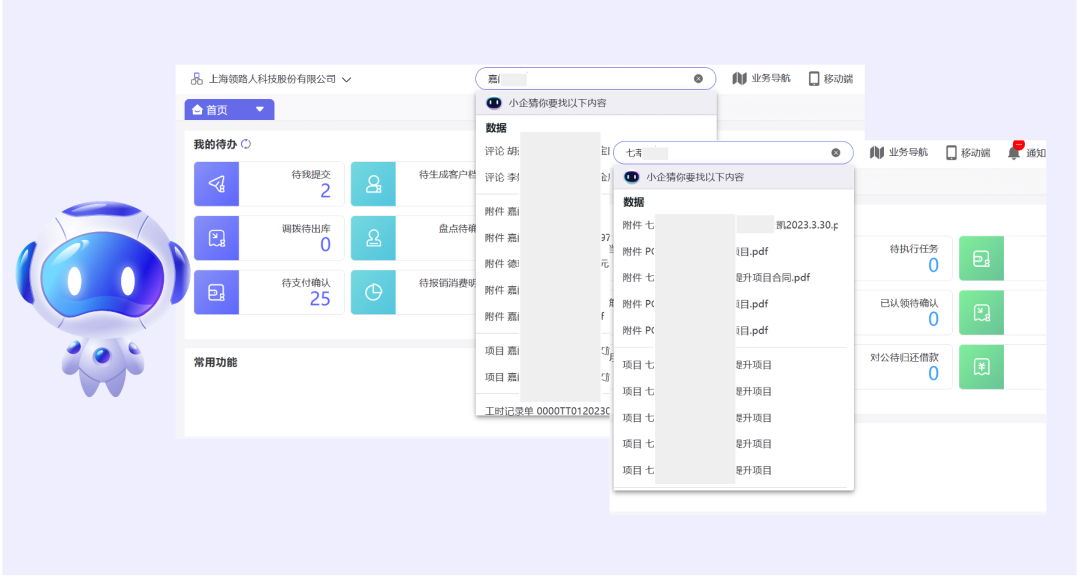1080x577 pixels.
Task: Refresh the 我的待办 list via circular icon
Action: pos(246,144)
